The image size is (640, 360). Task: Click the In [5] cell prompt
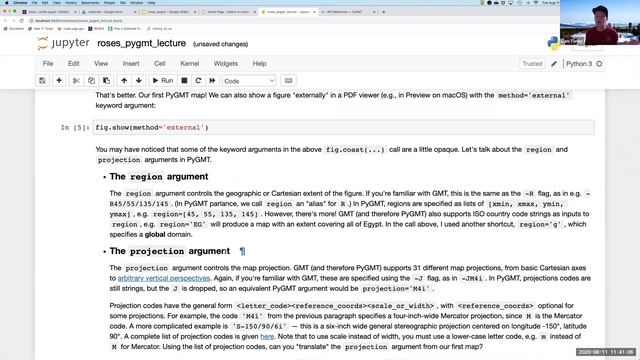75,128
